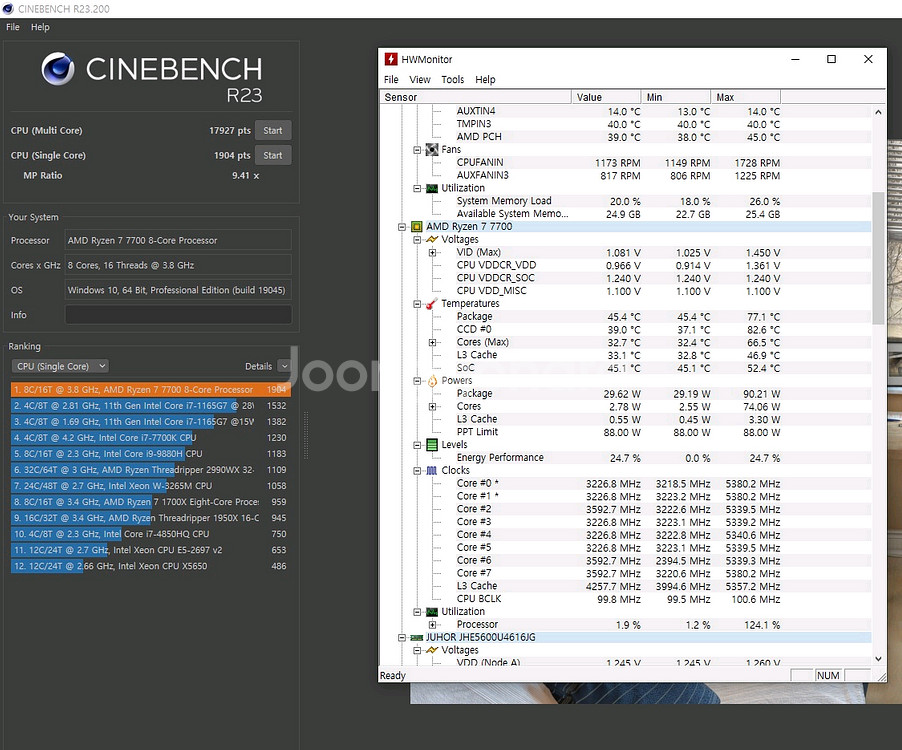Collapse the Powers node
Screen dimensions: 902x750
(417, 381)
